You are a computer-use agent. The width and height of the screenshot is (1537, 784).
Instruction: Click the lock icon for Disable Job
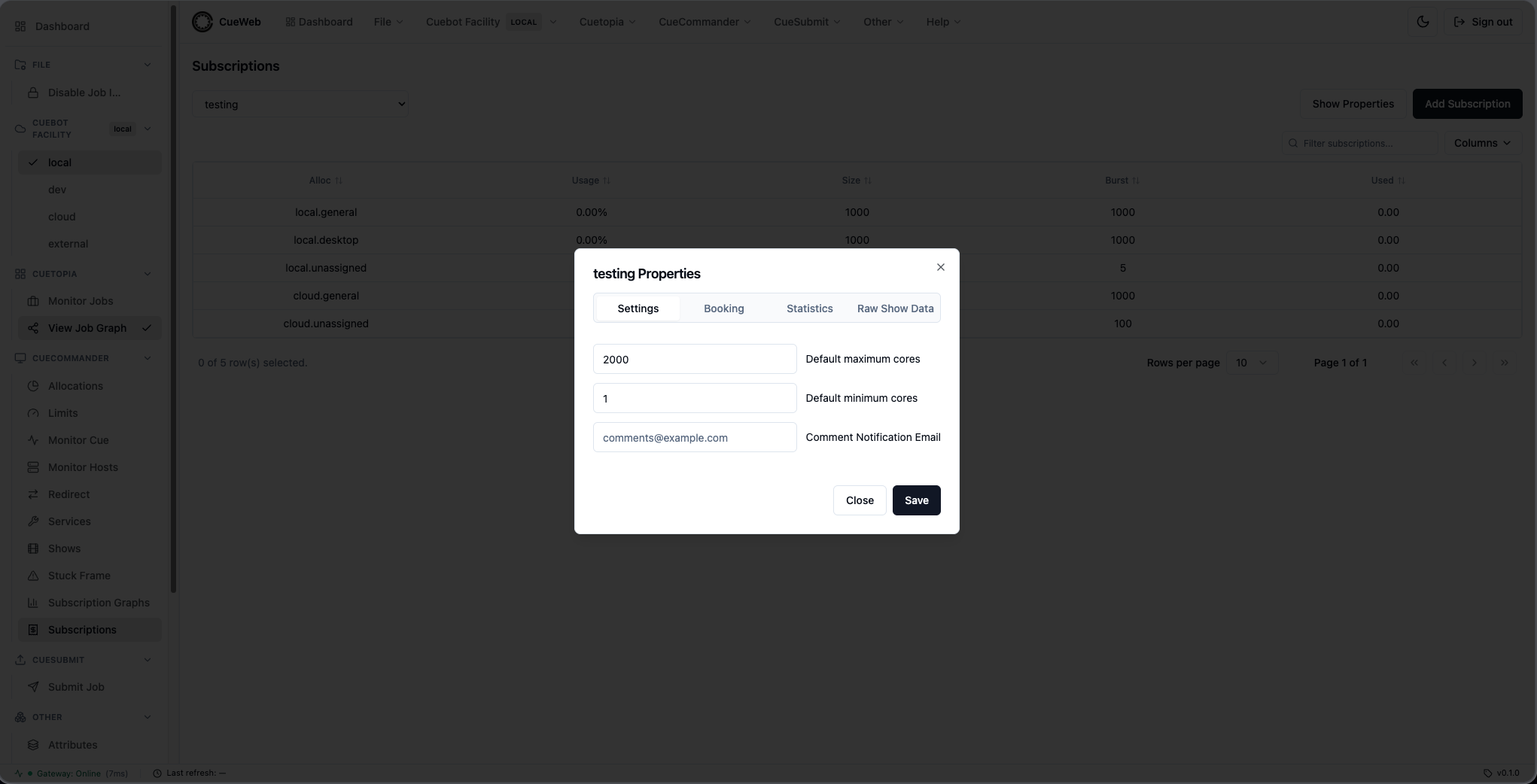(x=33, y=93)
